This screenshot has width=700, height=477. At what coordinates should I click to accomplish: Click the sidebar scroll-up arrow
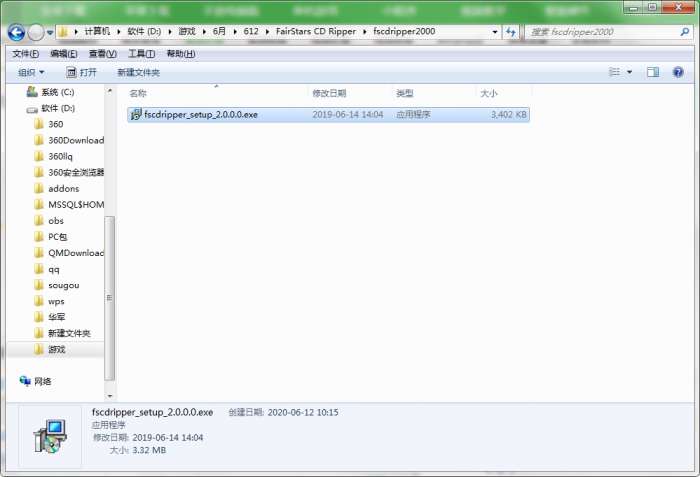click(110, 90)
